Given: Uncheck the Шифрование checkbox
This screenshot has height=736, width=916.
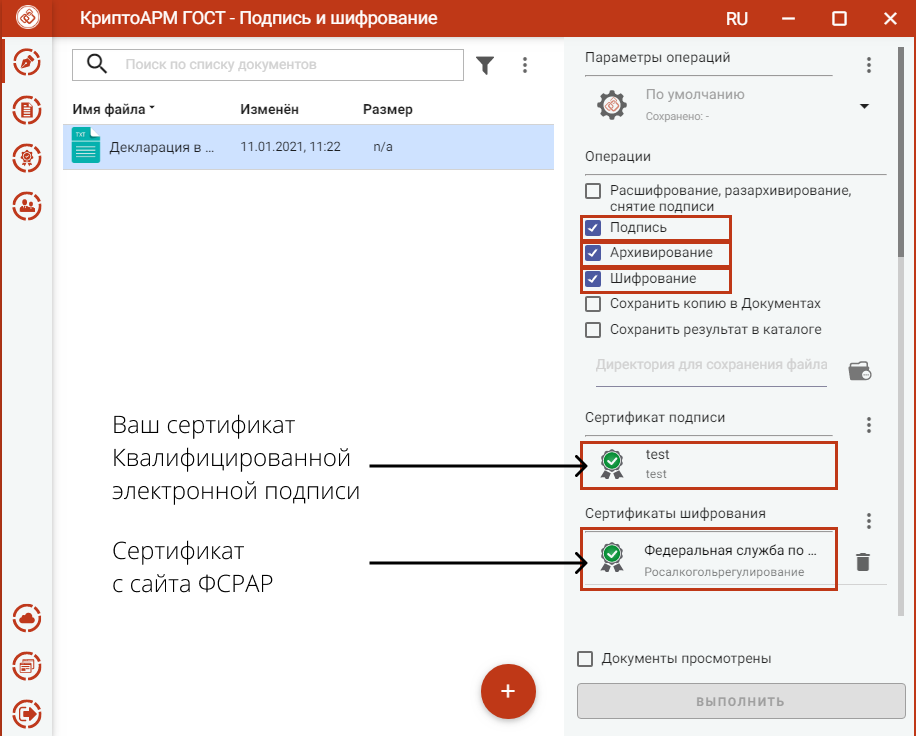Looking at the screenshot, I should [593, 279].
